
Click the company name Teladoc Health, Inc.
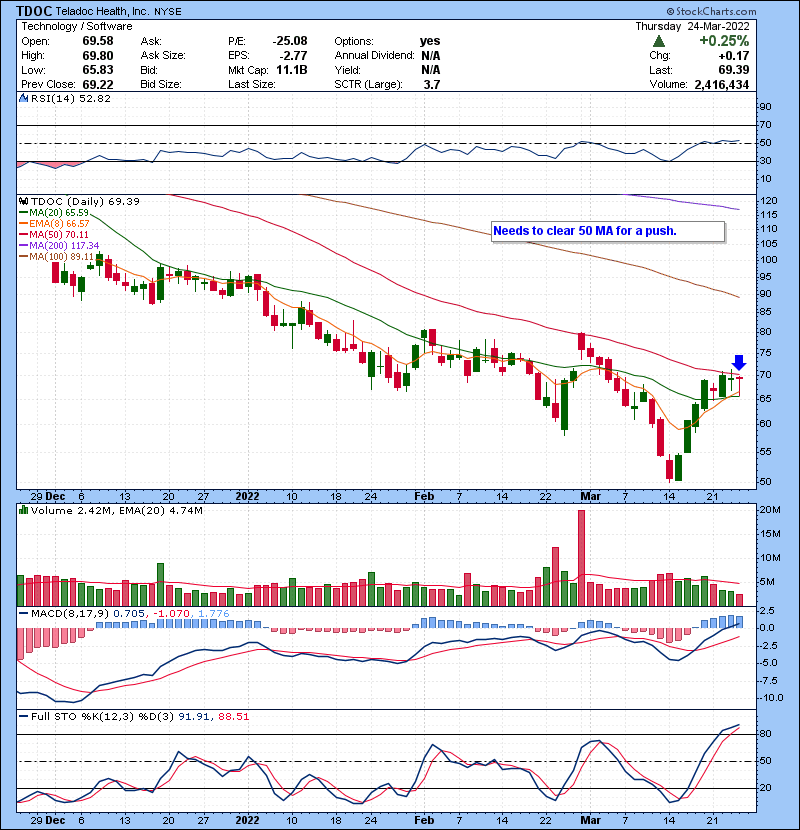(x=102, y=11)
